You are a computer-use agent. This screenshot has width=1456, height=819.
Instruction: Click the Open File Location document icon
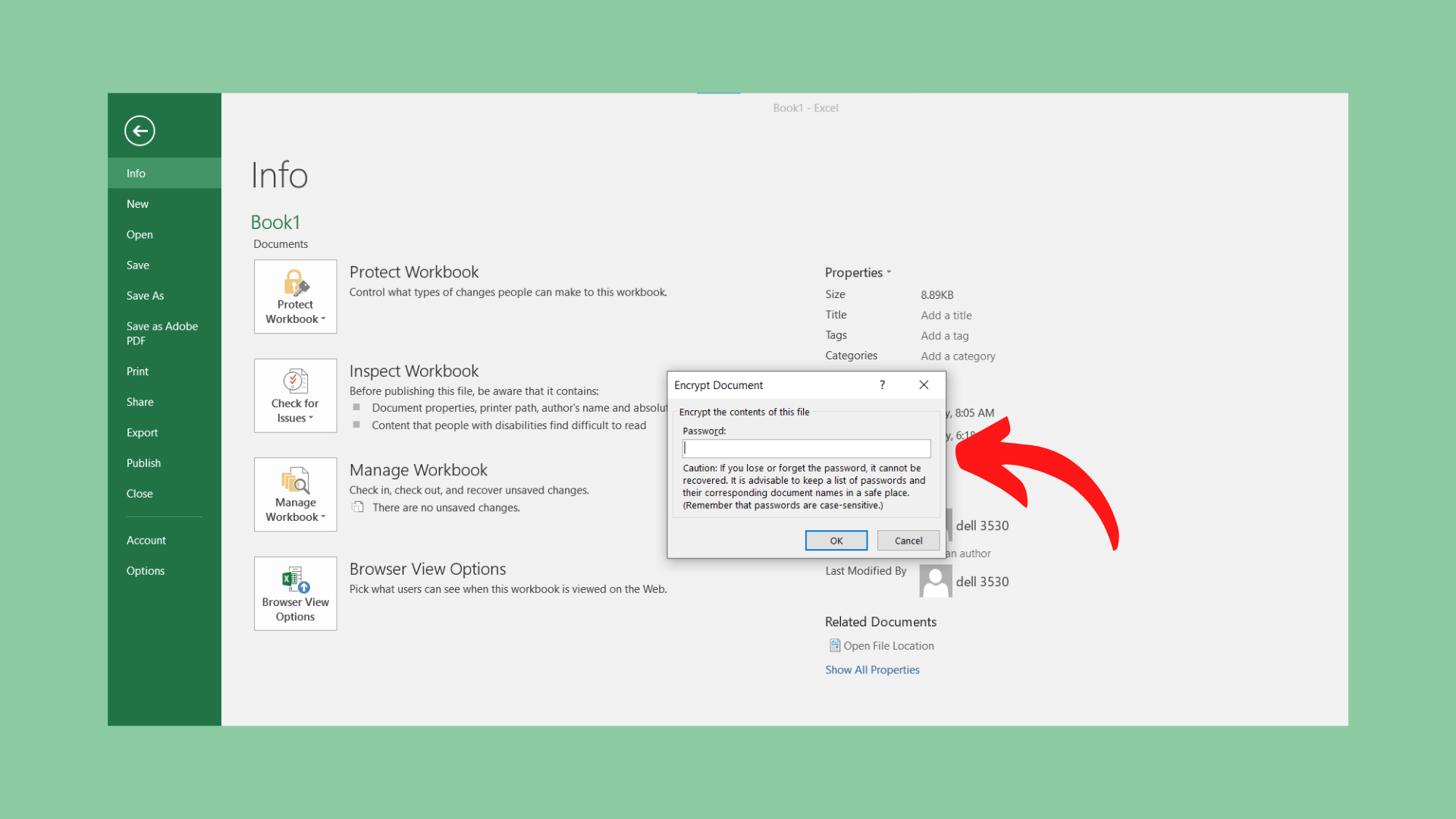[834, 645]
